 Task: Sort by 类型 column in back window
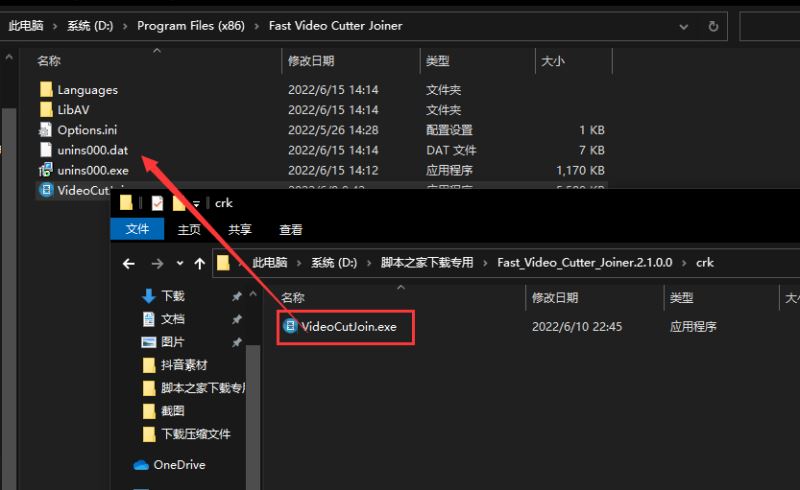tap(438, 61)
